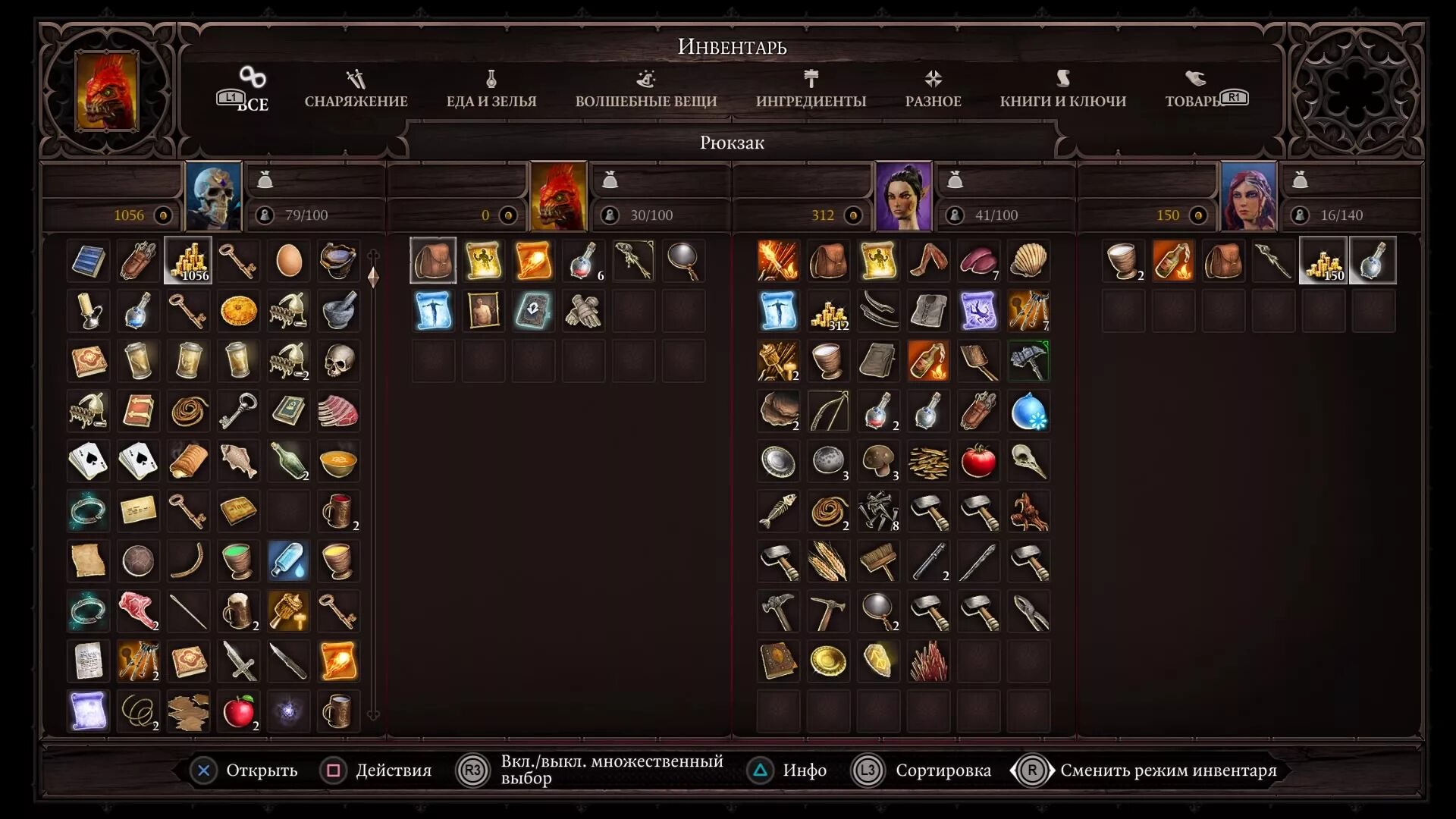The height and width of the screenshot is (819, 1456).
Task: Select the elf character portrait
Action: point(903,196)
